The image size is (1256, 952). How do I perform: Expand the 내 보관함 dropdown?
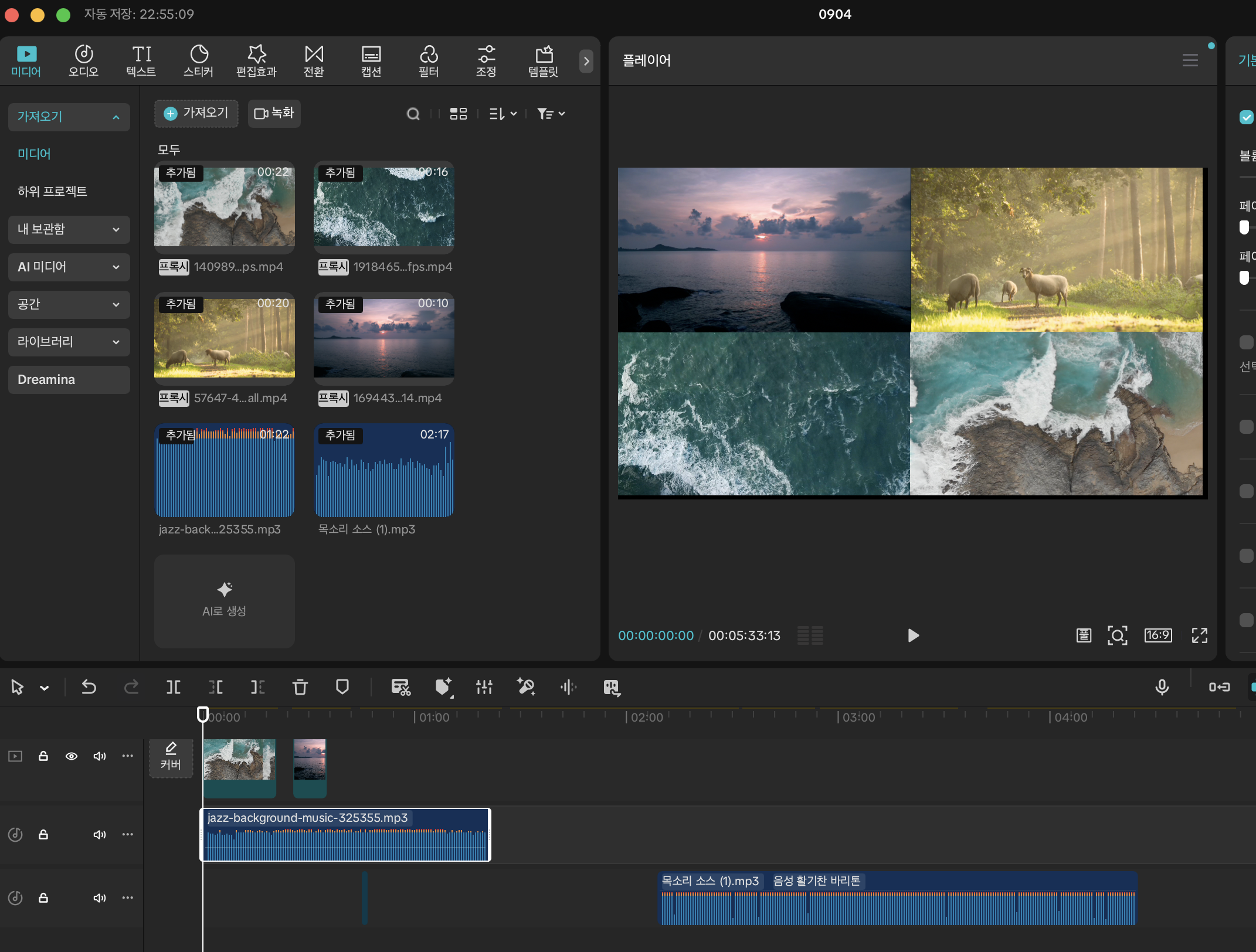click(69, 229)
